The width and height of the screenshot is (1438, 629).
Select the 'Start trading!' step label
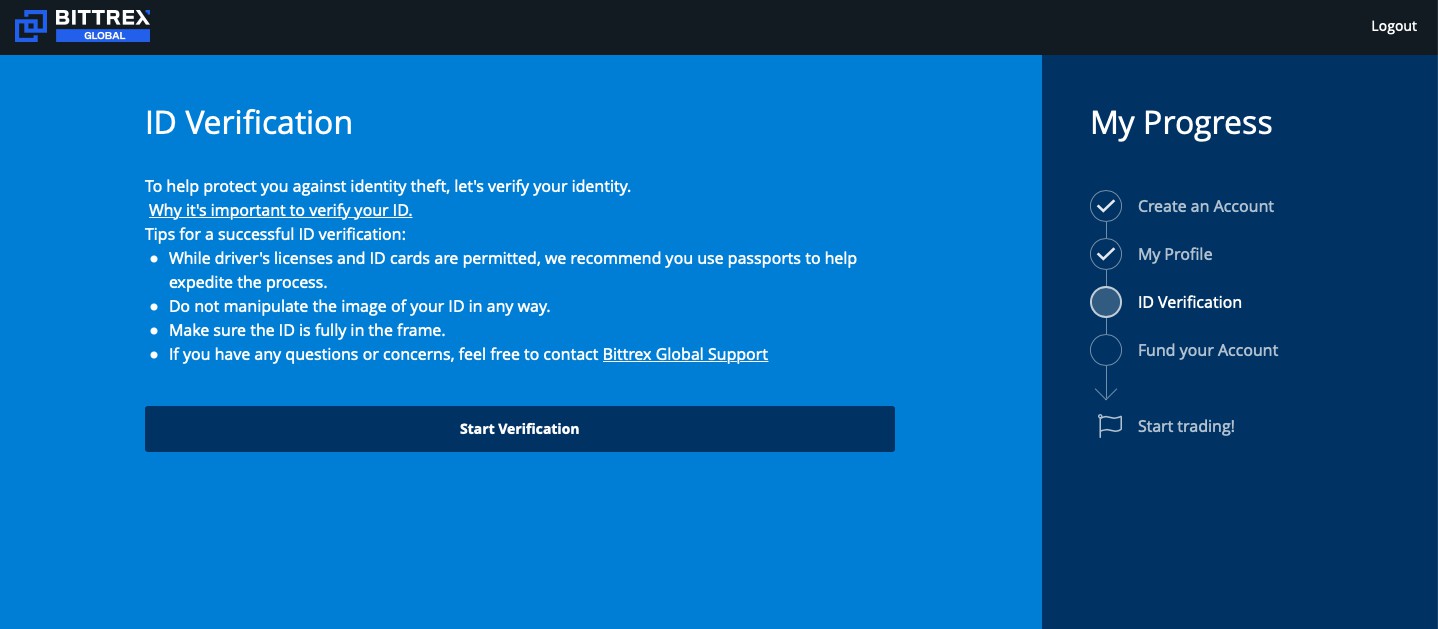1186,426
